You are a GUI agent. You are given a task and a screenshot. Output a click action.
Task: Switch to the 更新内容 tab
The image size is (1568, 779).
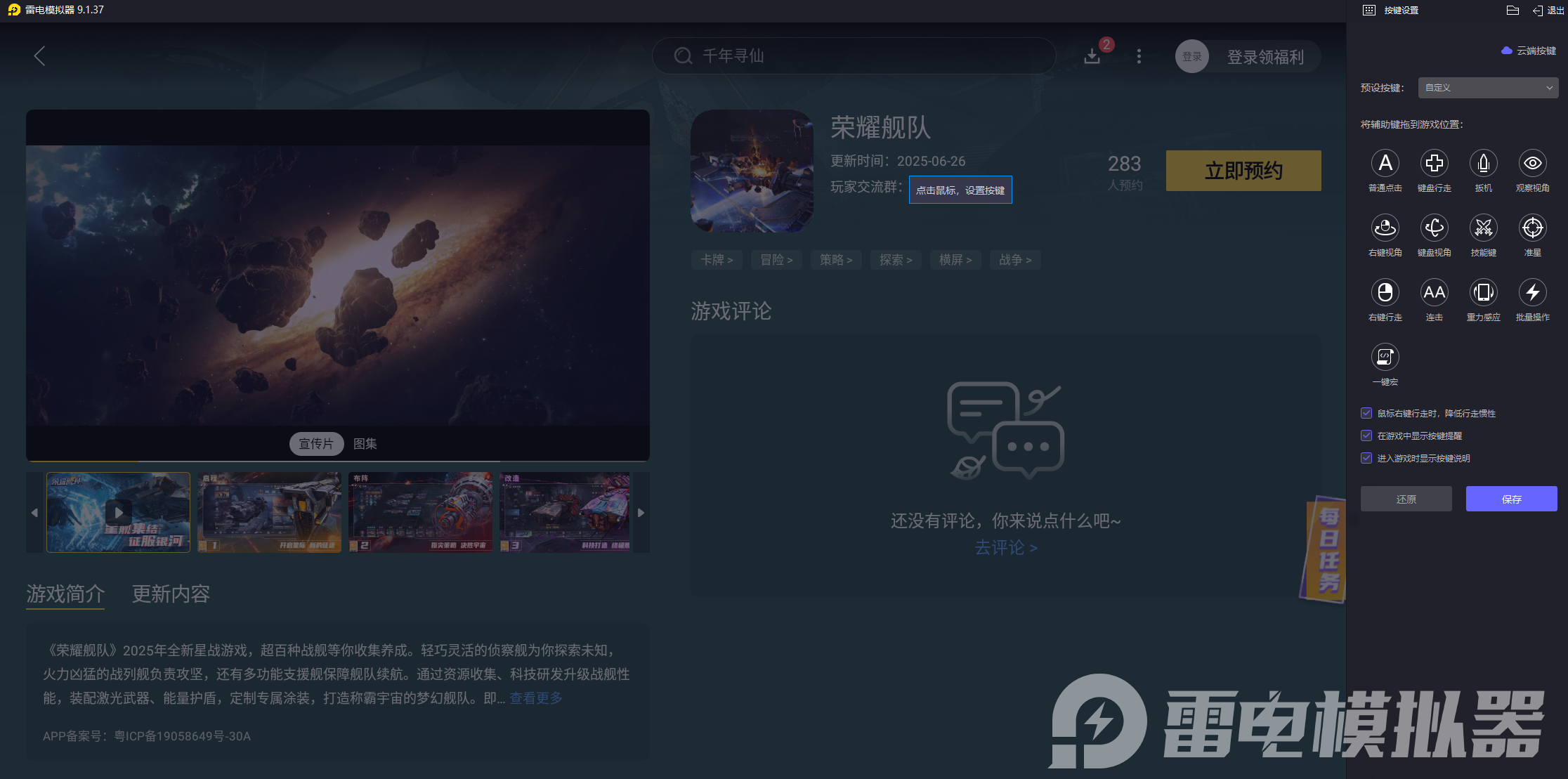click(x=170, y=594)
